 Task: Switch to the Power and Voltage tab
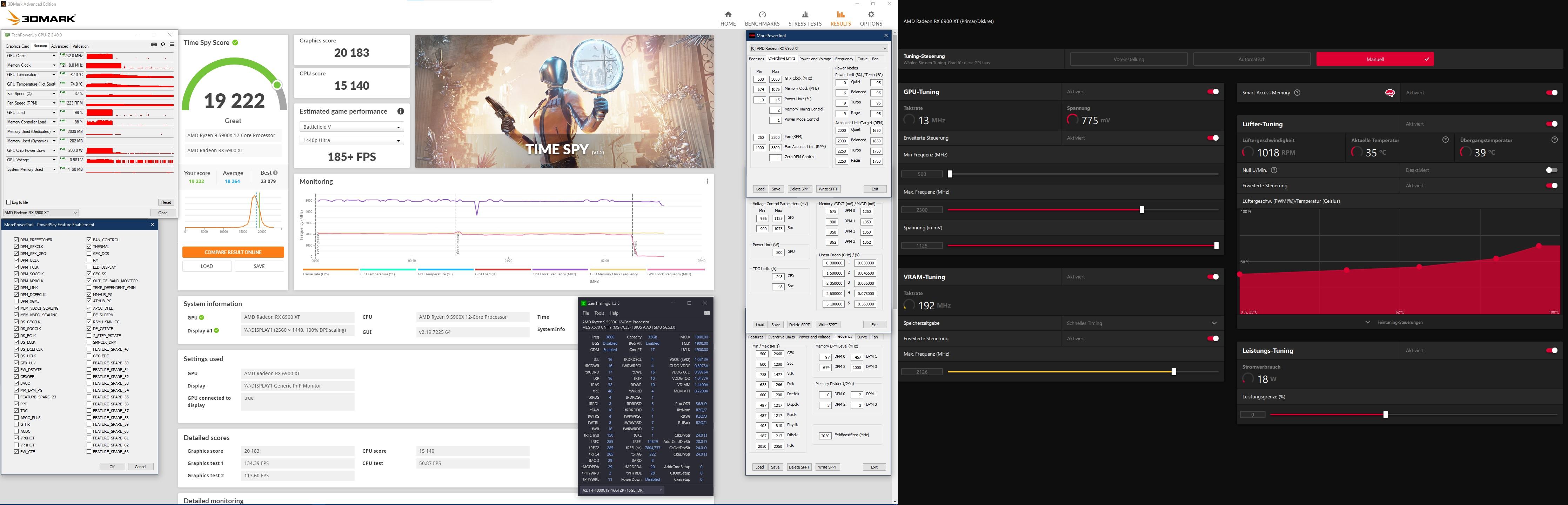pos(815,59)
